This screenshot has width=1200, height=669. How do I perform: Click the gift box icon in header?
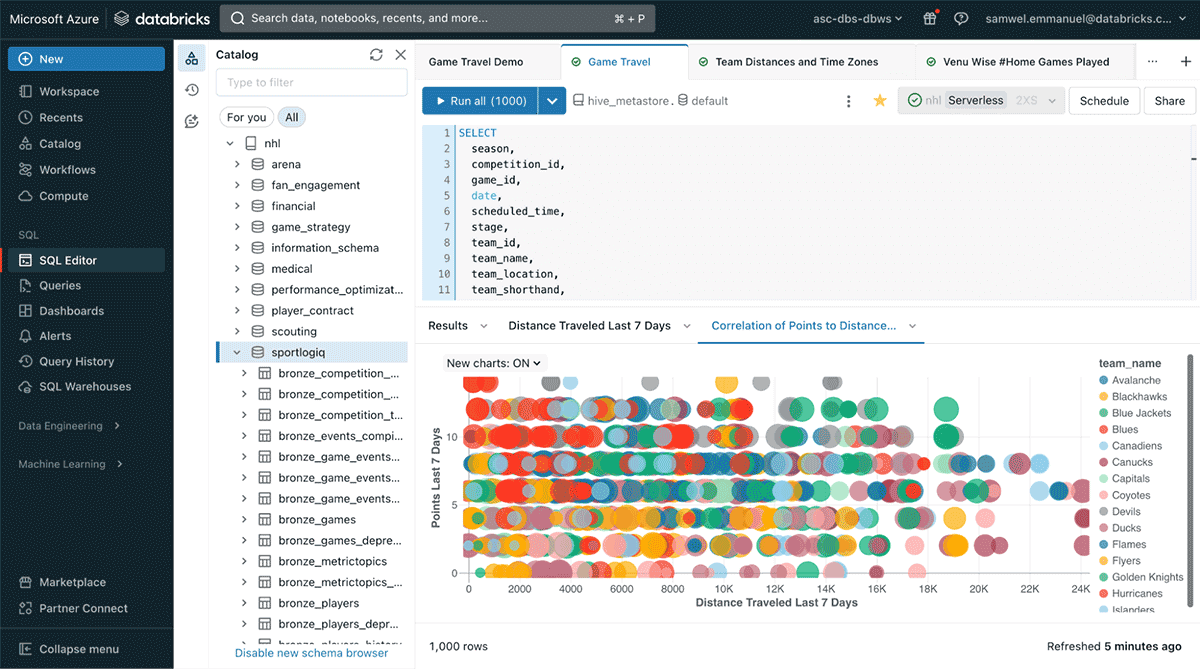[x=930, y=18]
